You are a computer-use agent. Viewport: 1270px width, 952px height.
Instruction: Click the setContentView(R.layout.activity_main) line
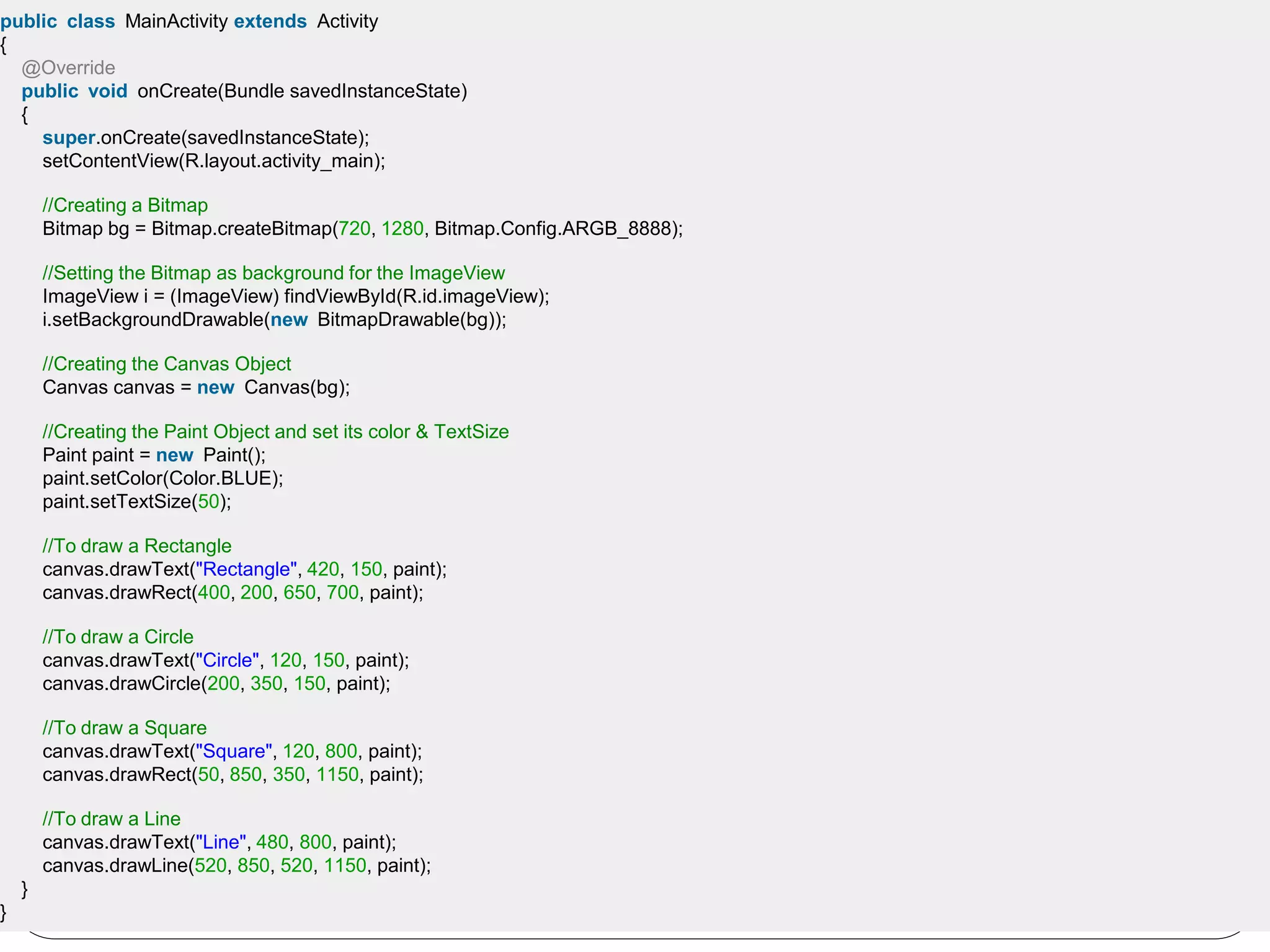[x=213, y=161]
